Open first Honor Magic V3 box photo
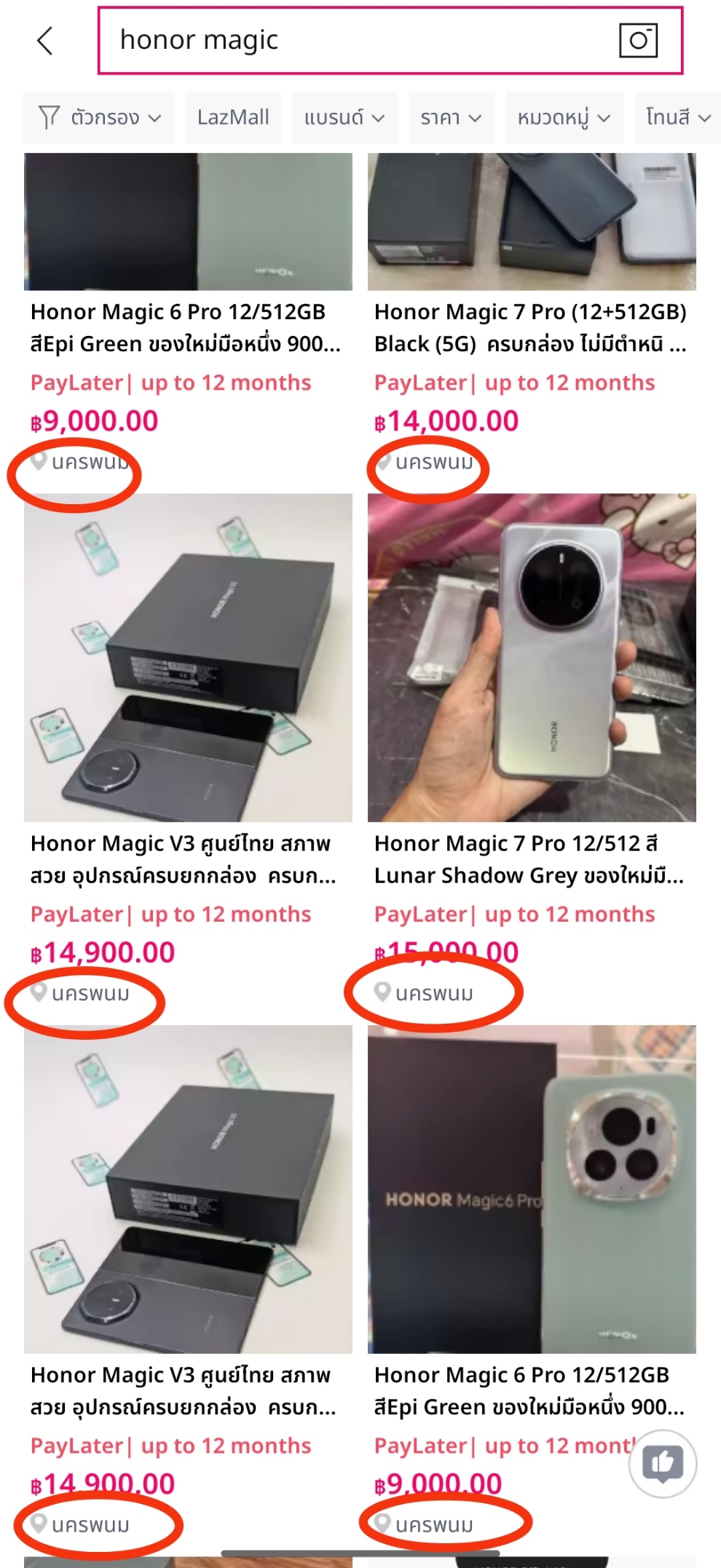This screenshot has width=721, height=1568. 188,658
